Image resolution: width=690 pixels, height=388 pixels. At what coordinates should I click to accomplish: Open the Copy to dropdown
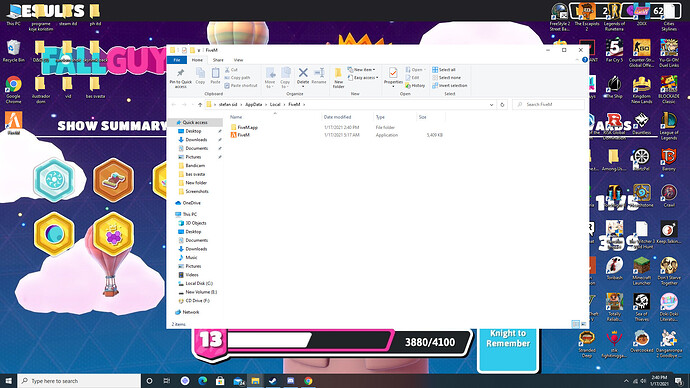click(285, 78)
